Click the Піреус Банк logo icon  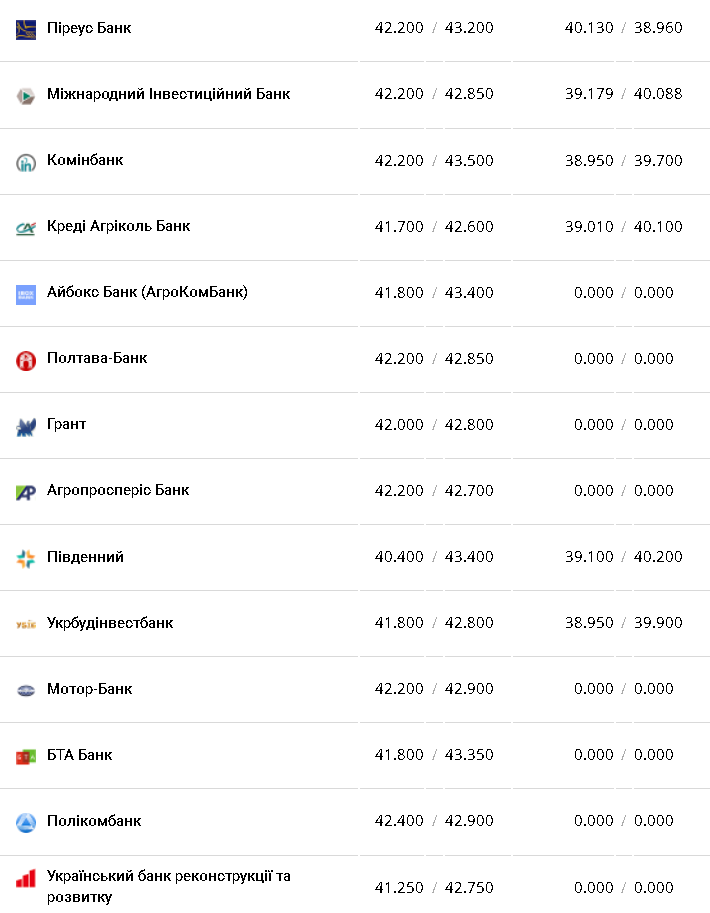pyautogui.click(x=26, y=29)
